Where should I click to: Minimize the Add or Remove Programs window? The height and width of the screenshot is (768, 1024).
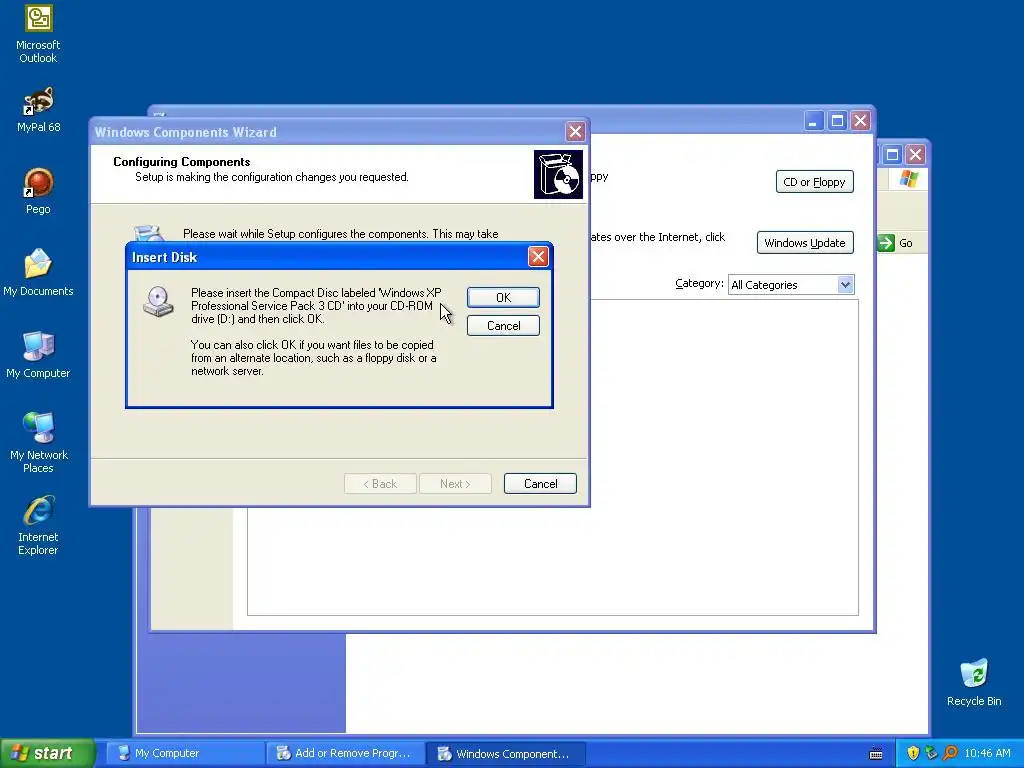[x=814, y=121]
